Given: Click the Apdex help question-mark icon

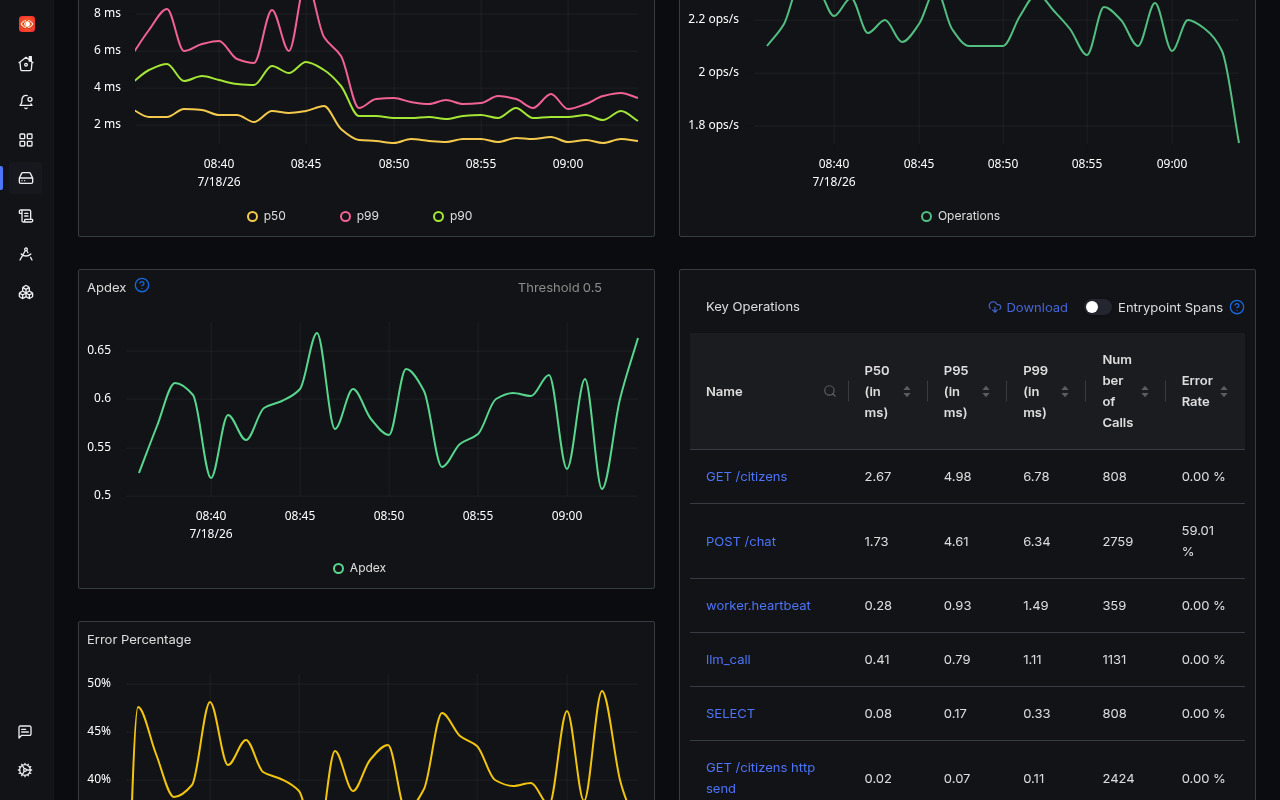Looking at the screenshot, I should pos(142,285).
